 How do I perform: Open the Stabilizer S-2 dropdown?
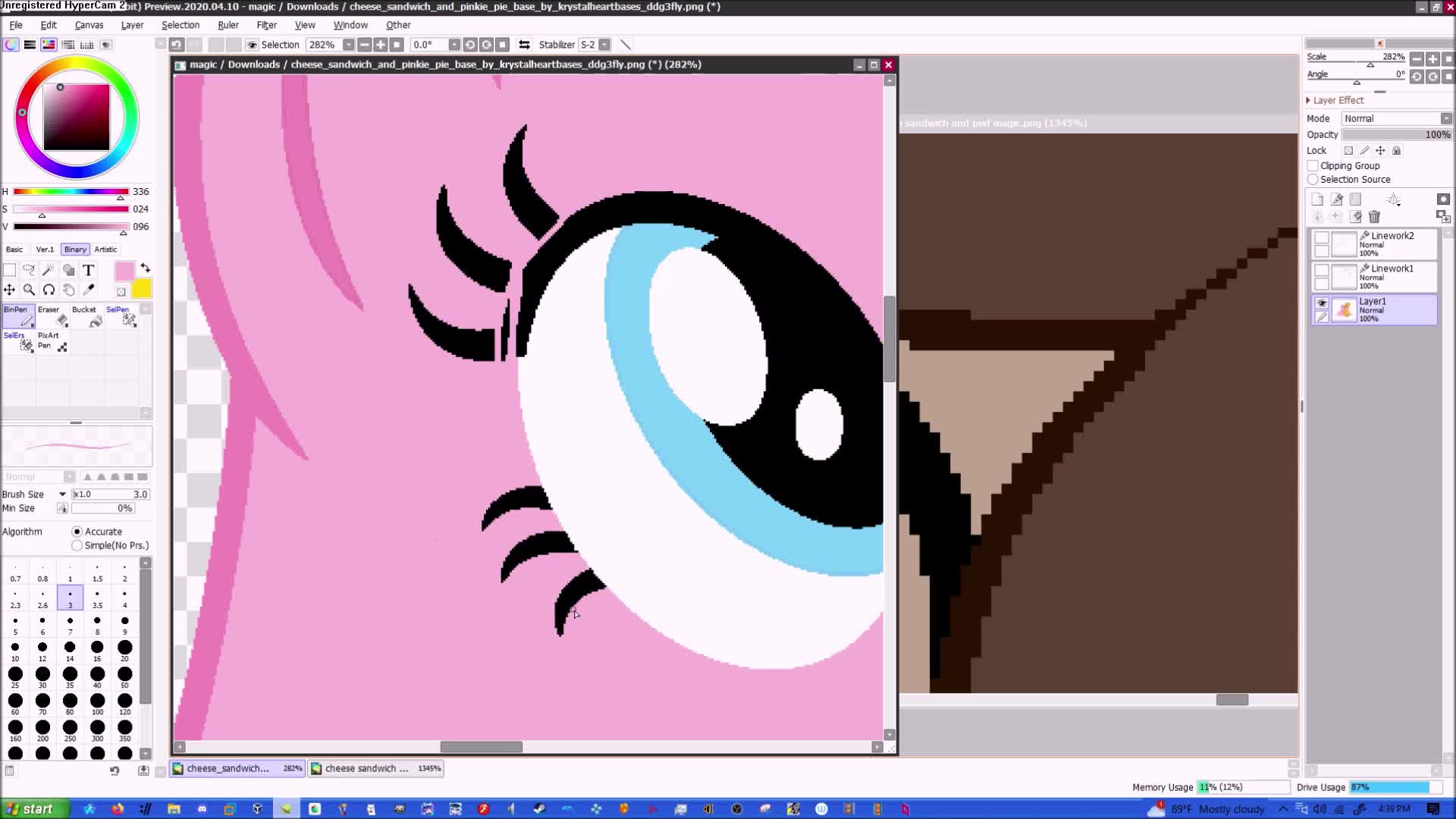pyautogui.click(x=604, y=45)
